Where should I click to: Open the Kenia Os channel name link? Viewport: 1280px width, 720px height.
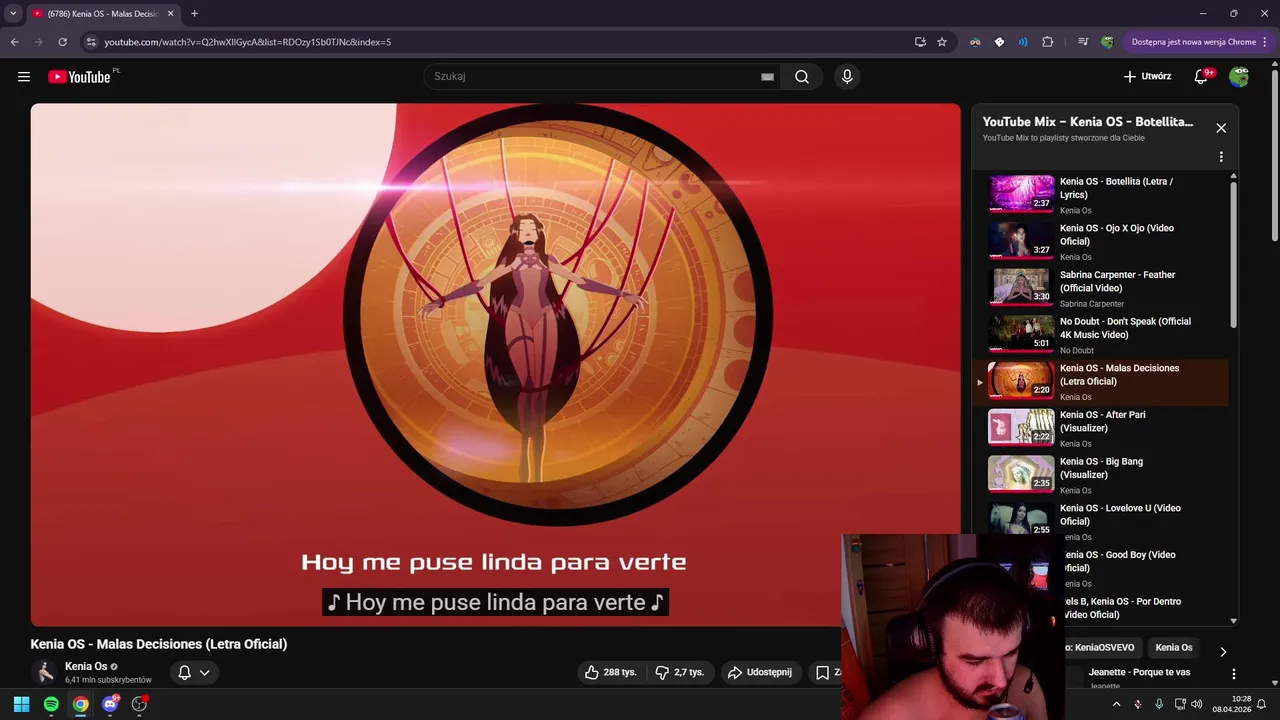[86, 667]
